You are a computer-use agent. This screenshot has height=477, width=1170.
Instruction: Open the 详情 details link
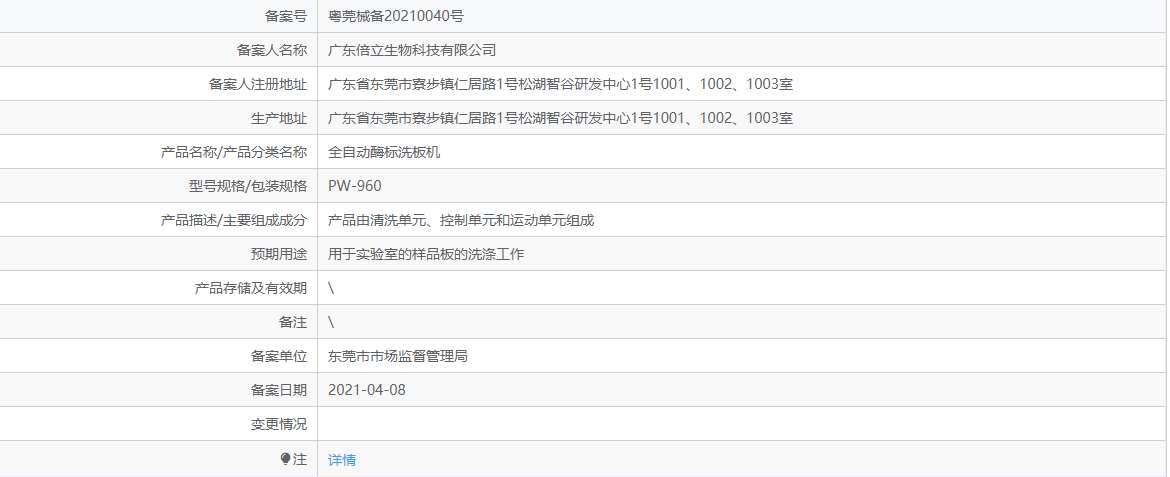click(342, 460)
